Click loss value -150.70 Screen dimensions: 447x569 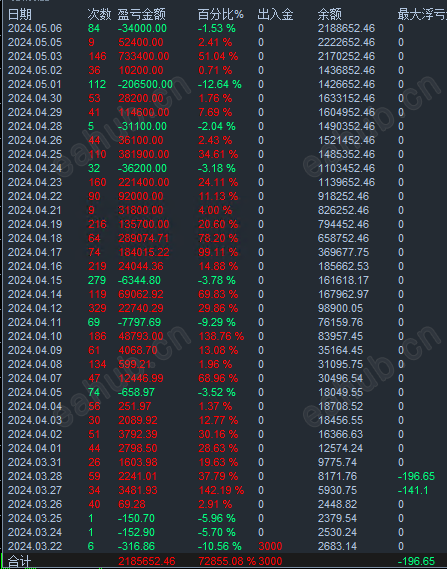136,519
